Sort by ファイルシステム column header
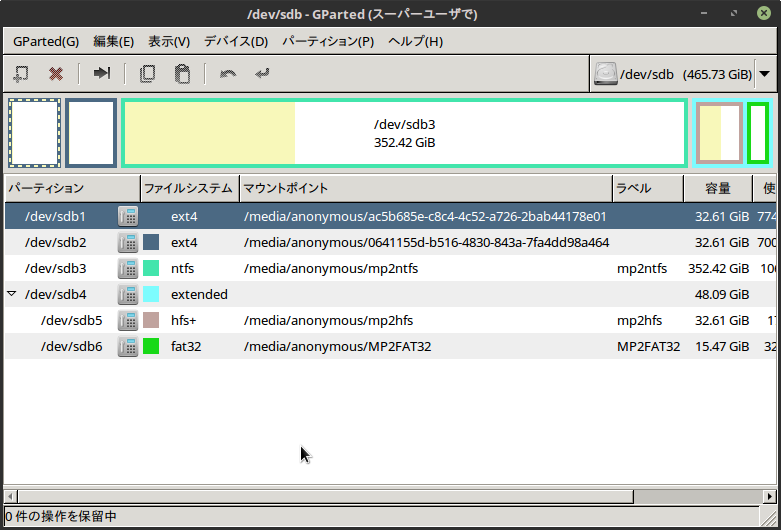Viewport: 781px width, 530px height. pyautogui.click(x=188, y=188)
